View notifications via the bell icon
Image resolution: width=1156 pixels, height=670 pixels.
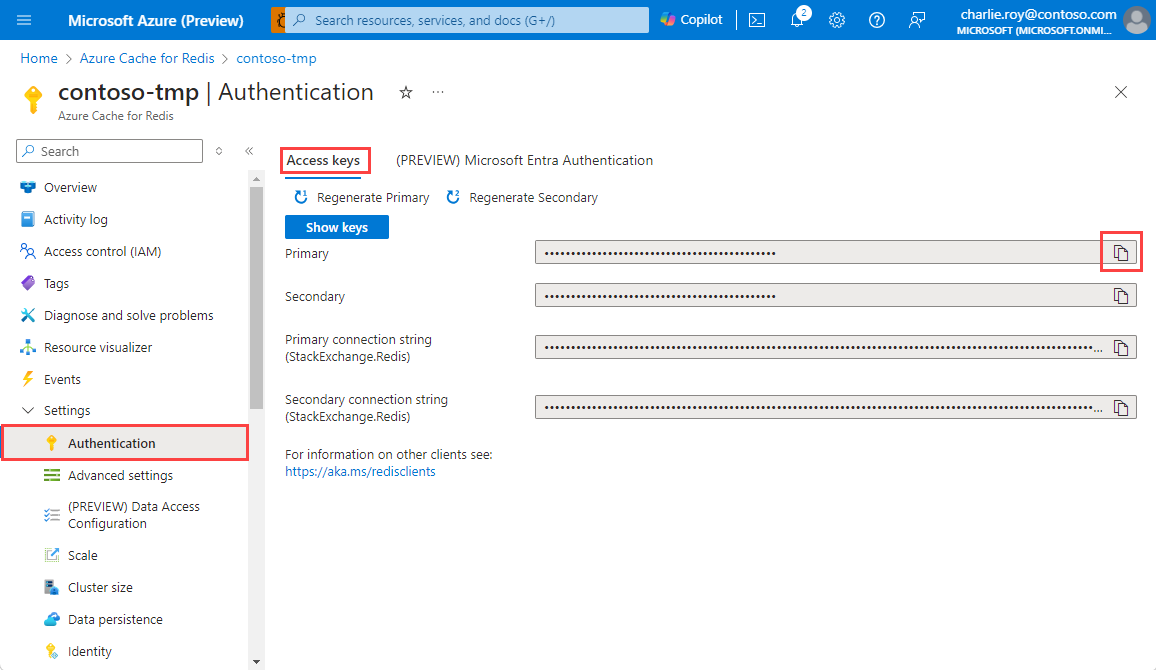click(796, 19)
